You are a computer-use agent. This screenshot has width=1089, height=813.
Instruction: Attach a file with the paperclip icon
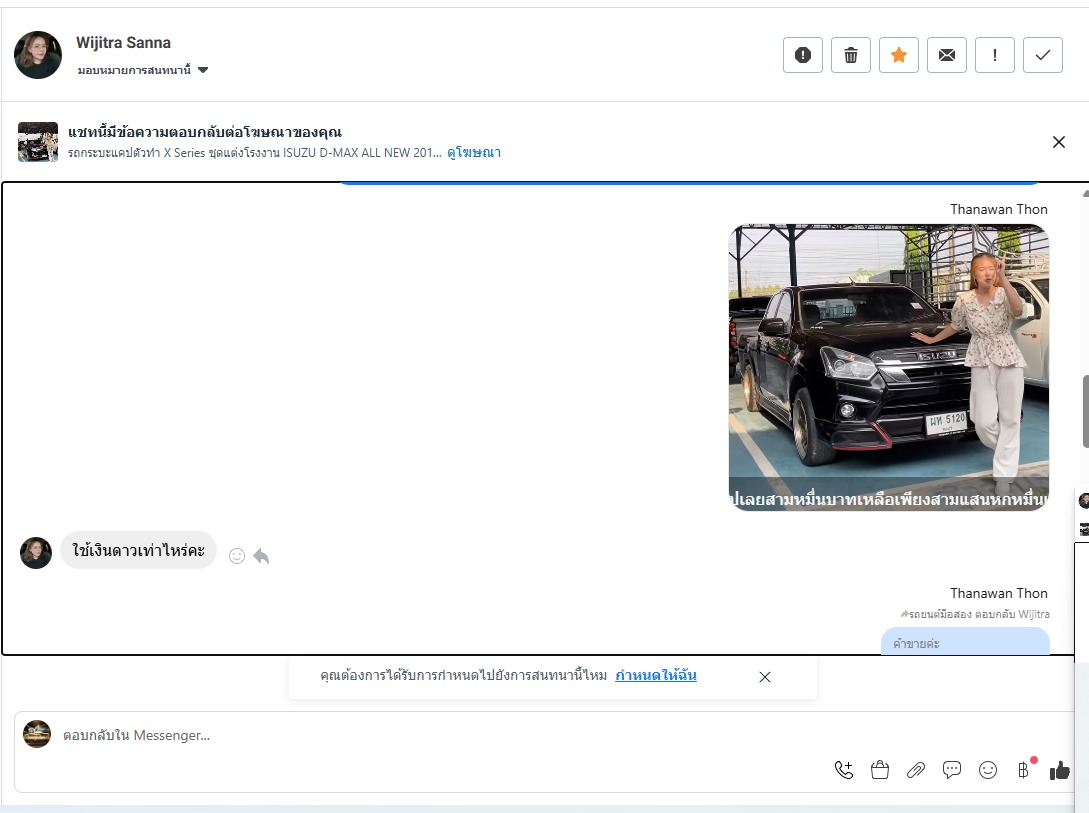(x=916, y=770)
